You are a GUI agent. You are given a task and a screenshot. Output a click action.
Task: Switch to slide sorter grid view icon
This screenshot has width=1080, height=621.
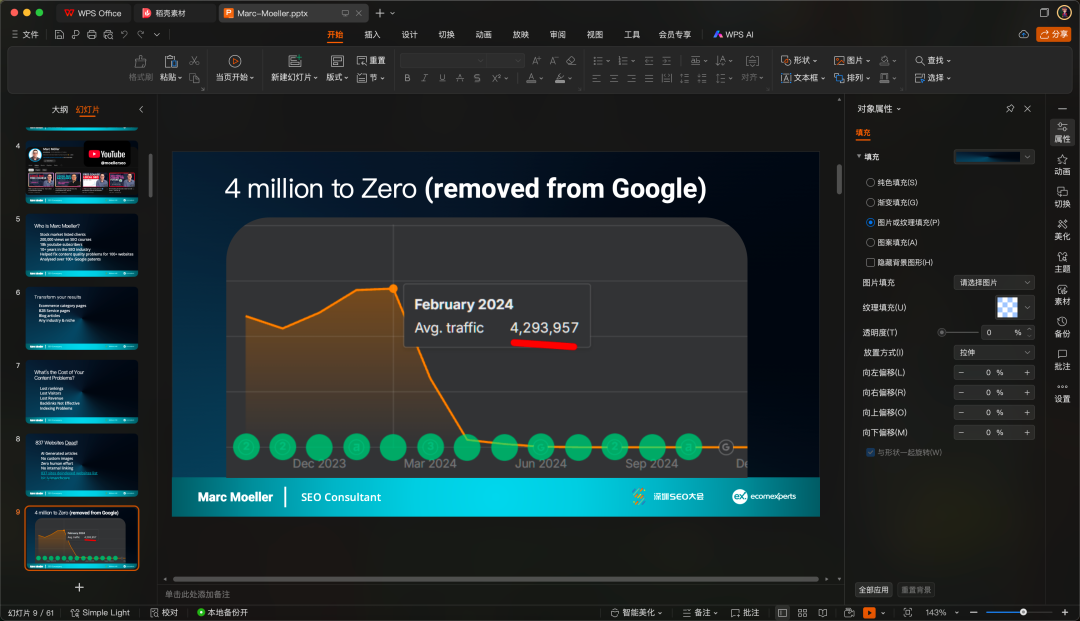pos(802,613)
